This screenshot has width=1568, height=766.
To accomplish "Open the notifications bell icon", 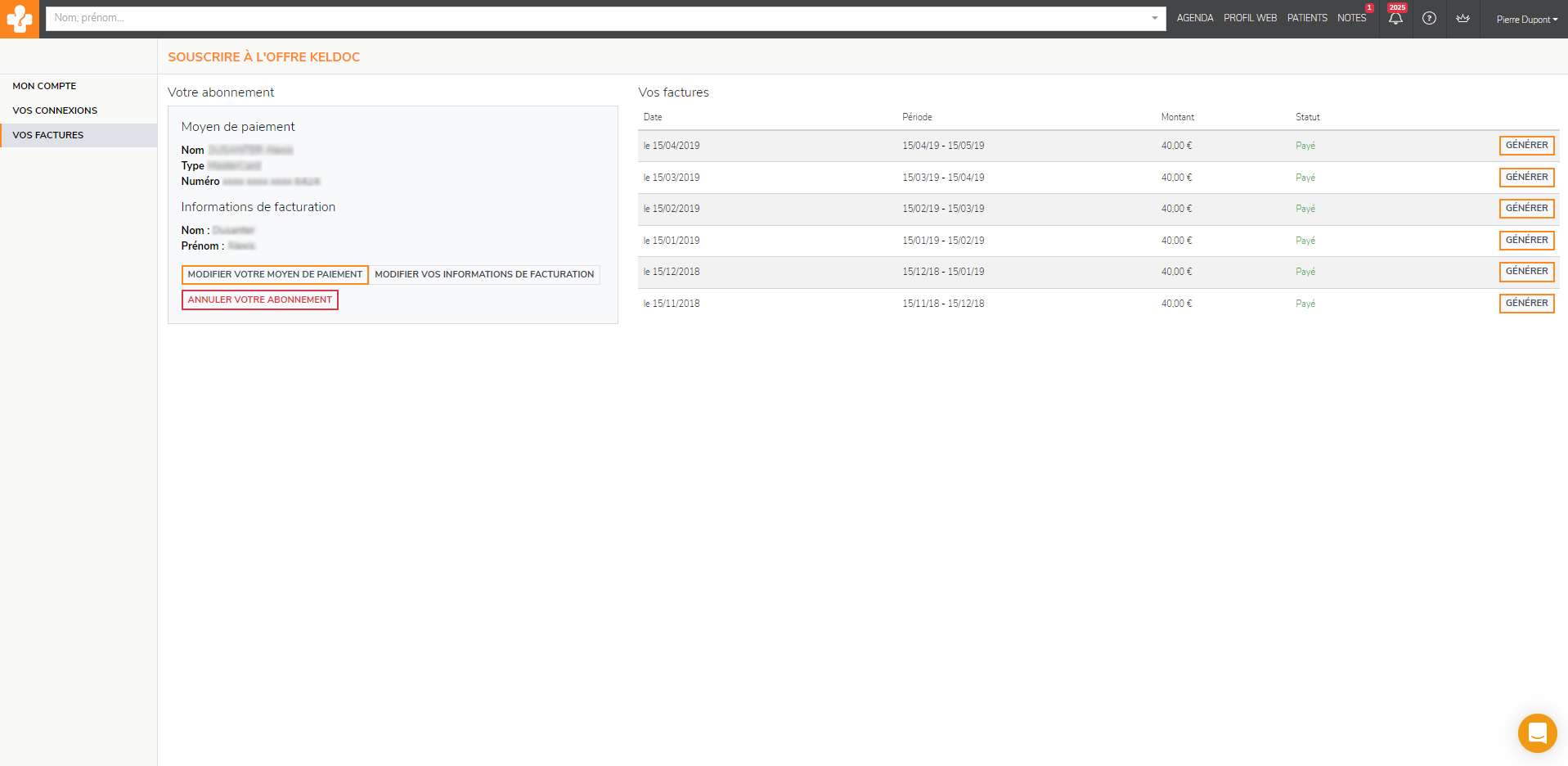I will tap(1395, 19).
